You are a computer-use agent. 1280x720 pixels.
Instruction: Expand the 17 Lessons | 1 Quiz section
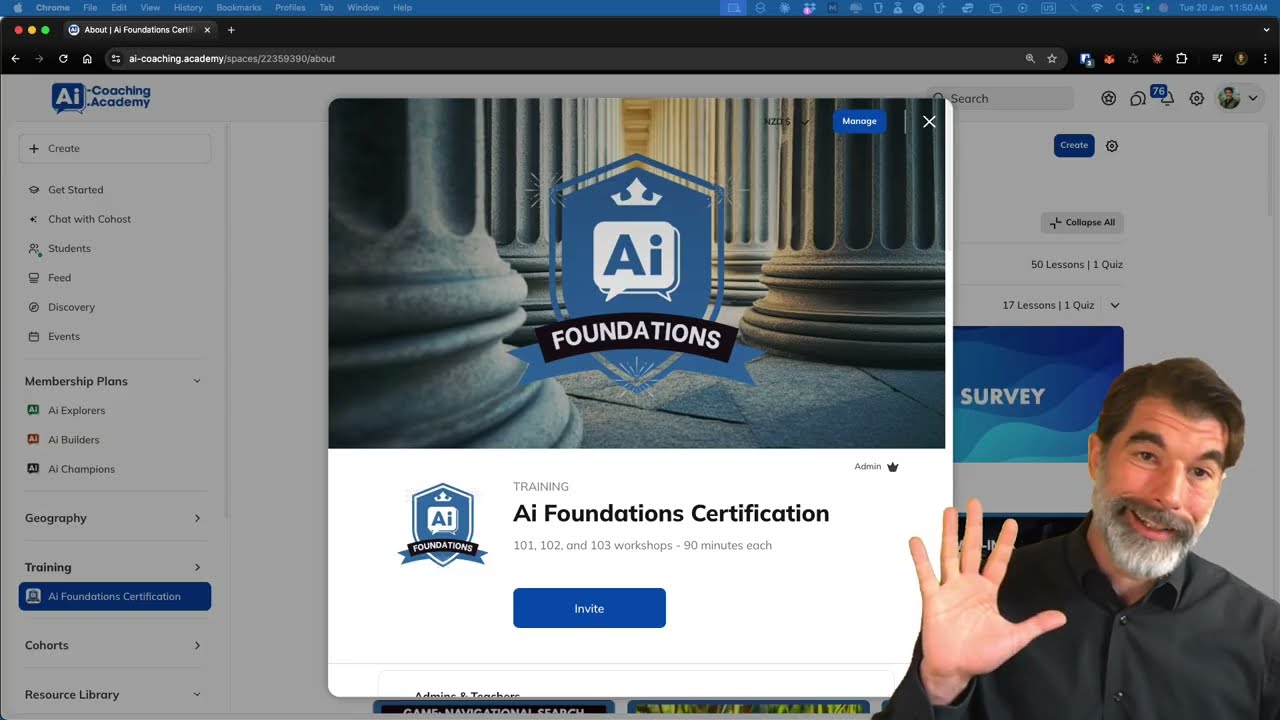tap(1115, 305)
